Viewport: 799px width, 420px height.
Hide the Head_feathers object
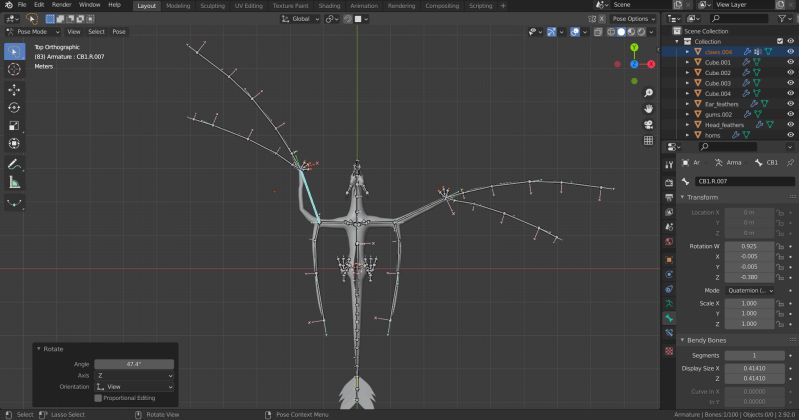coord(790,125)
